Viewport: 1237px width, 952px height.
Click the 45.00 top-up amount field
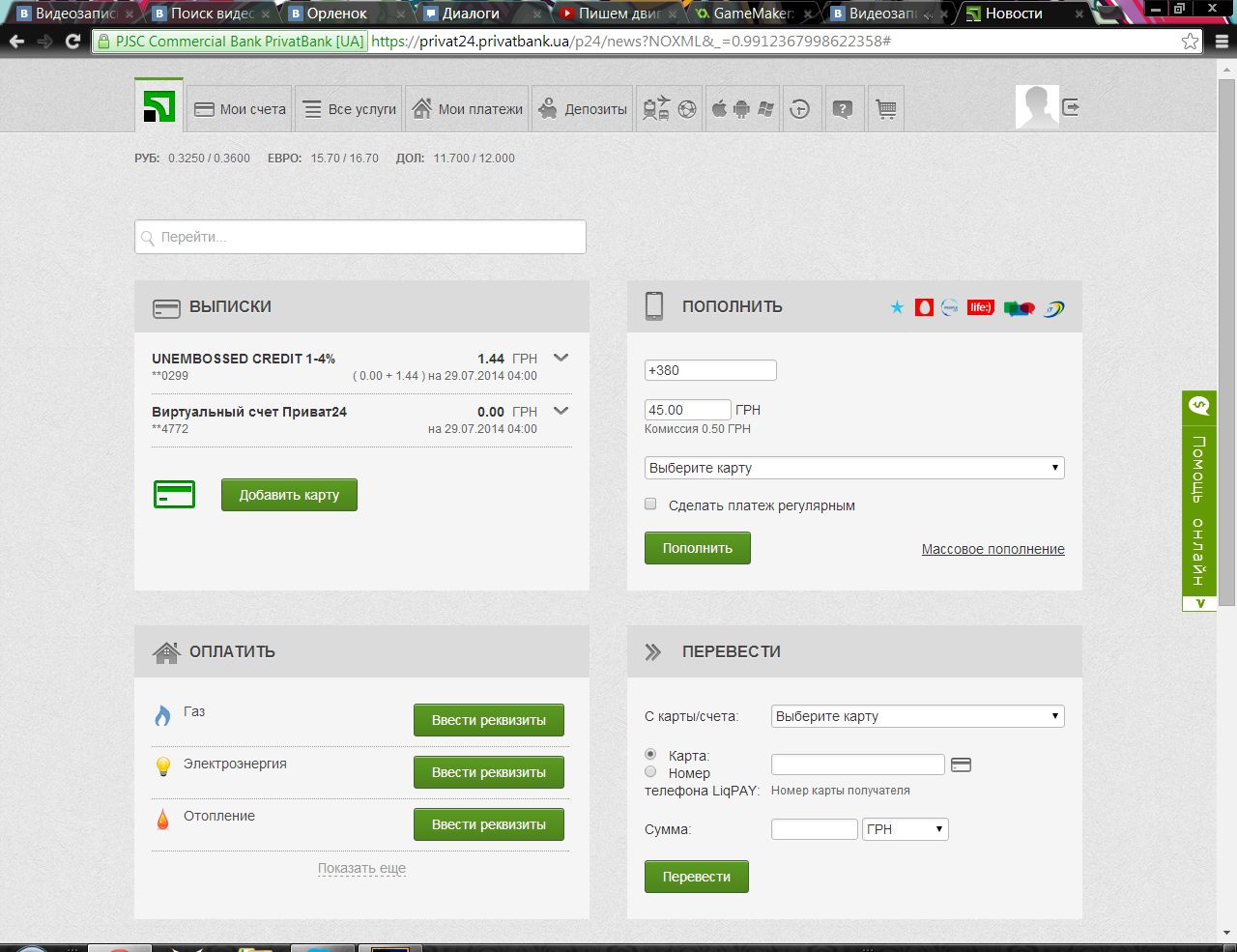[x=688, y=410]
